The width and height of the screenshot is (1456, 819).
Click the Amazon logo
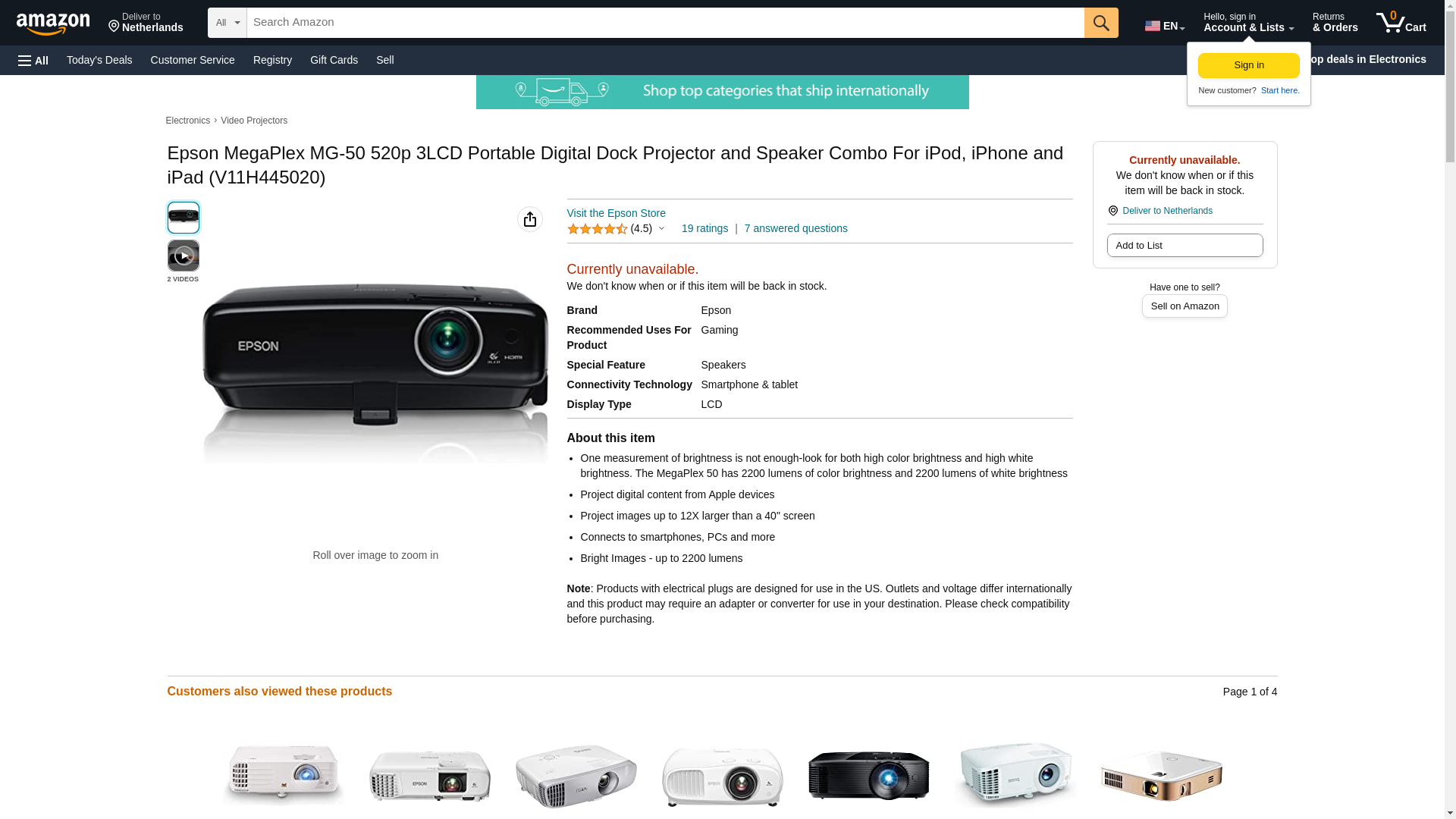[x=53, y=23]
